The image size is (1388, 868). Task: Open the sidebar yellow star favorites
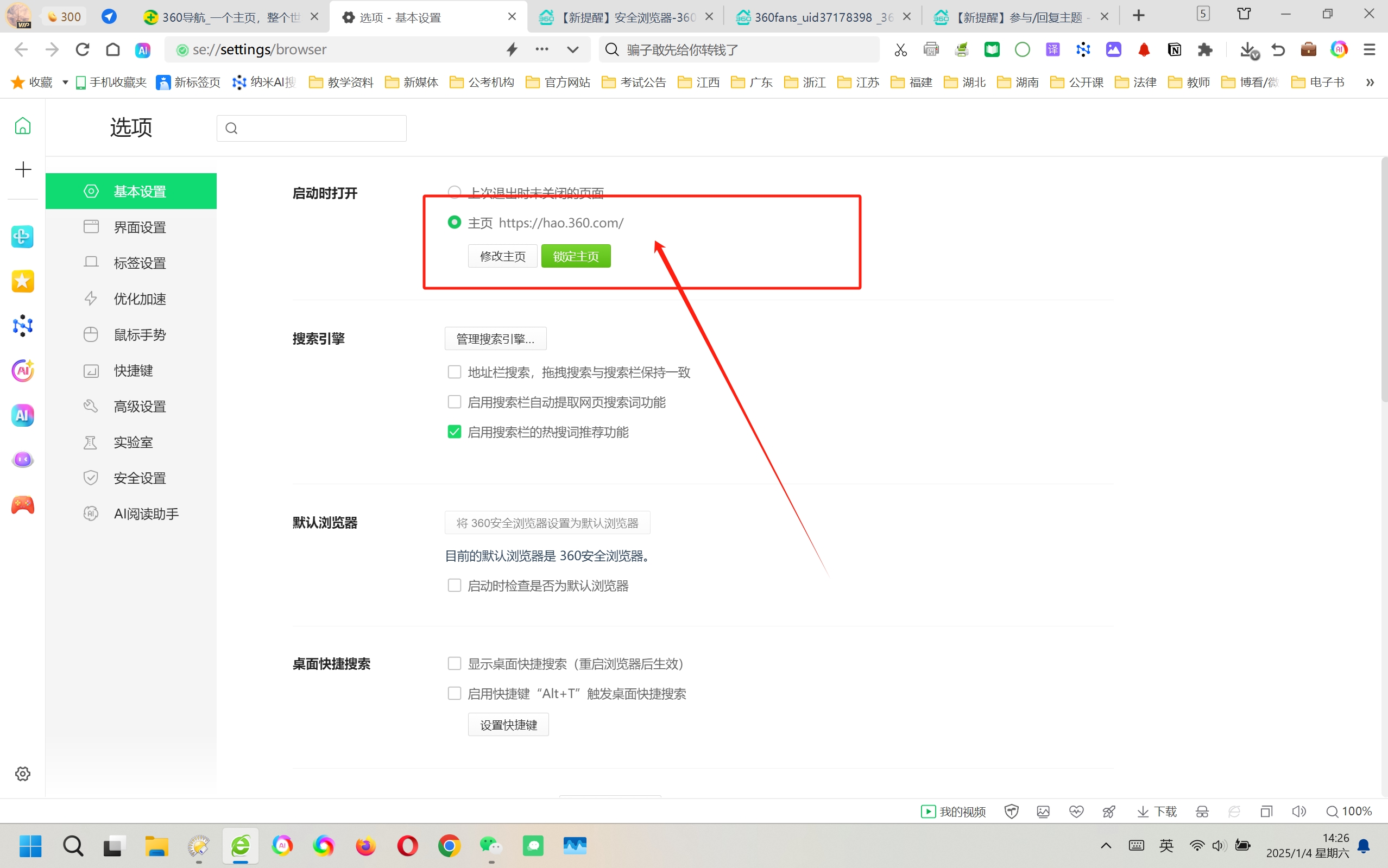click(23, 281)
